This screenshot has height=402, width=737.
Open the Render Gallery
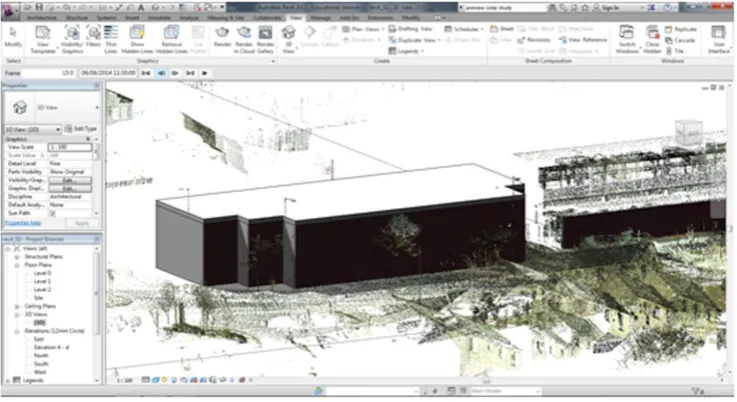(266, 39)
